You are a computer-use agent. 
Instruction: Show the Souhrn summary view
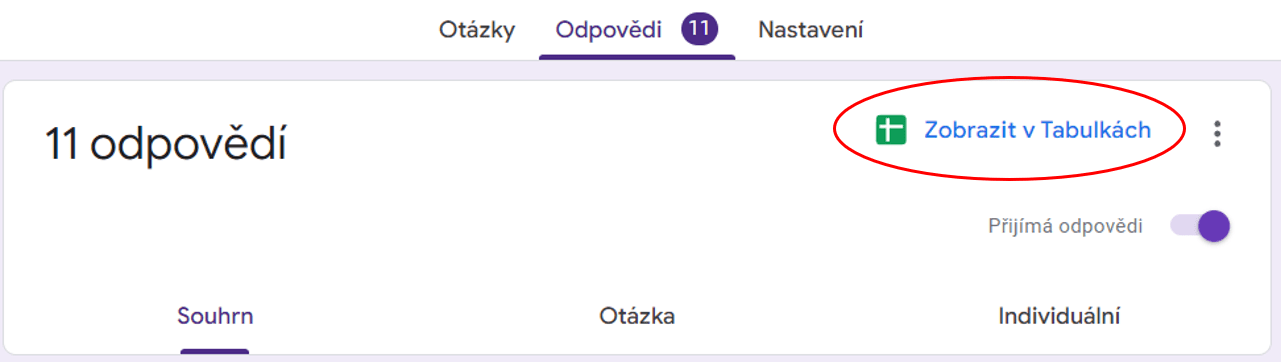(215, 317)
